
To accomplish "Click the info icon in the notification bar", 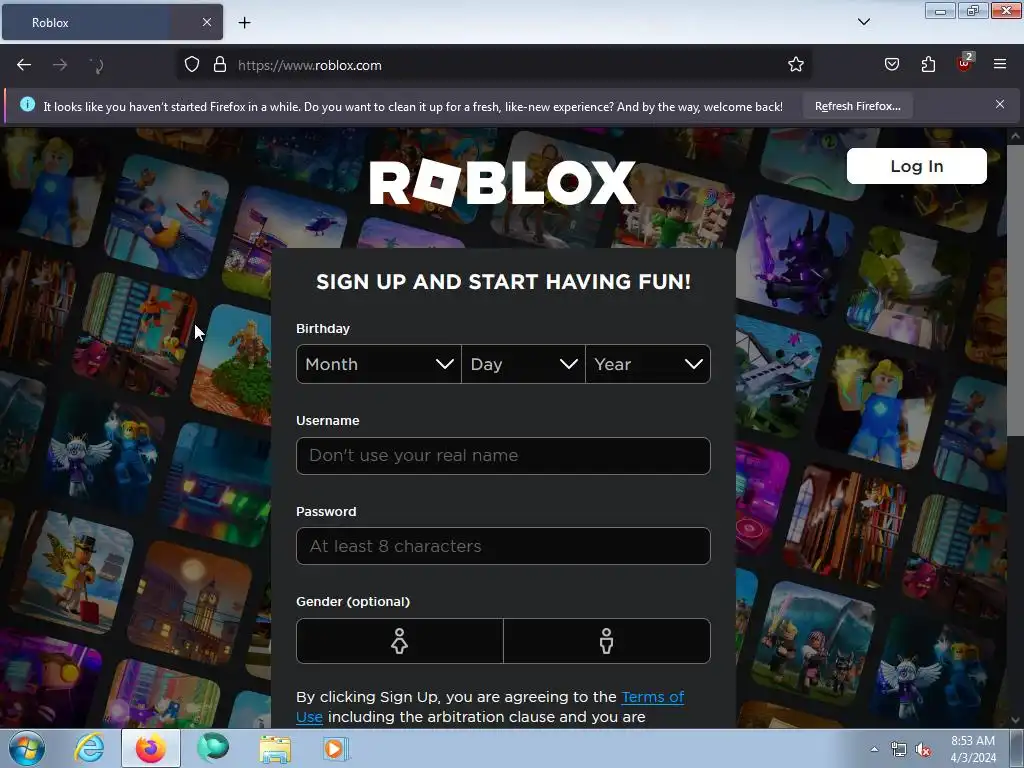I will coord(27,104).
